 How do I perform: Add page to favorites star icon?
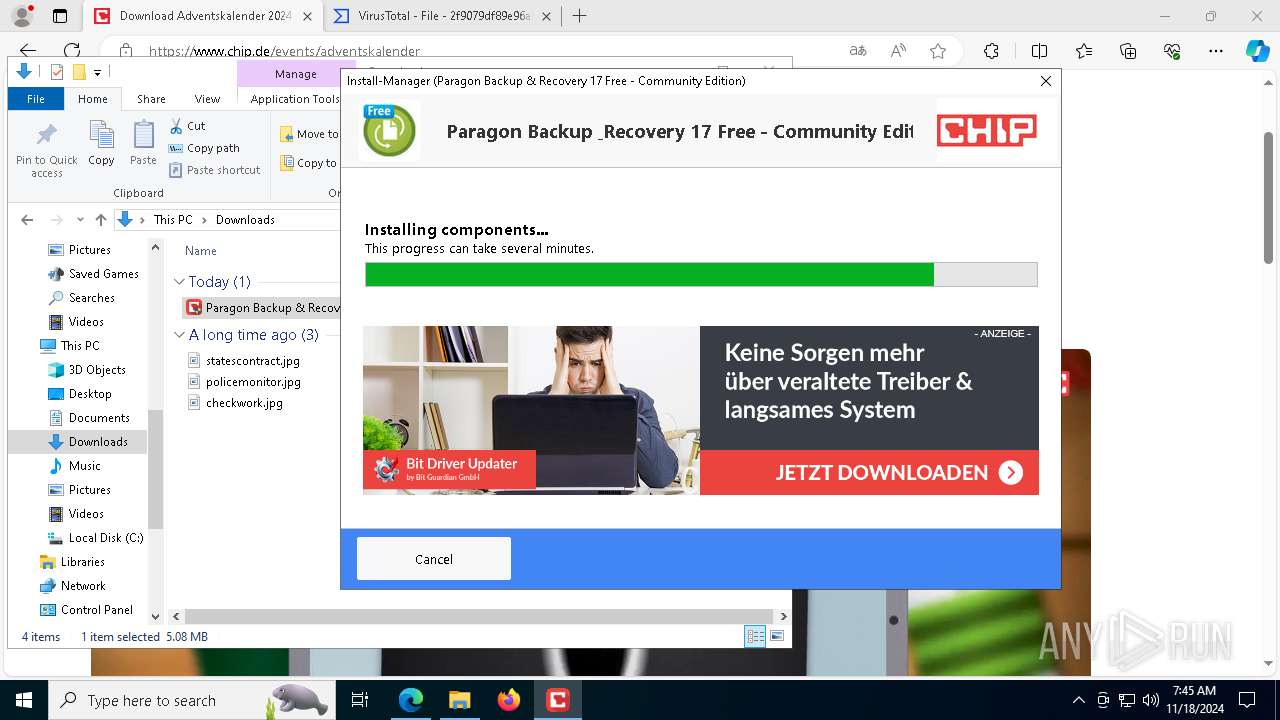tap(938, 51)
